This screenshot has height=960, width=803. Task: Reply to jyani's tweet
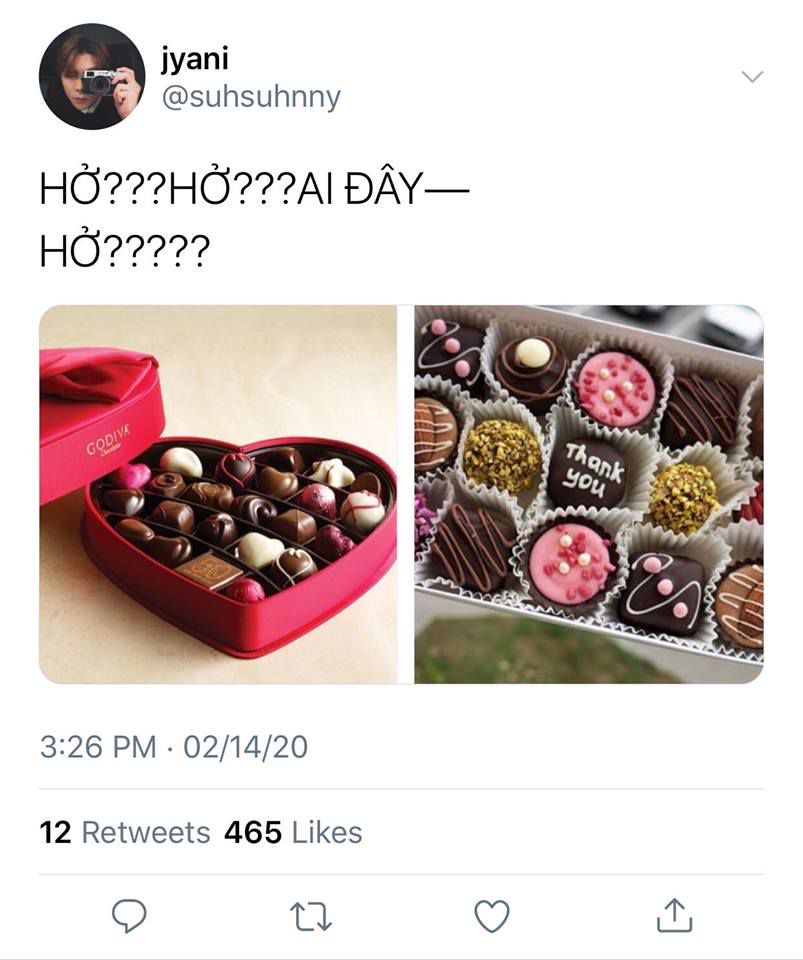pos(128,915)
